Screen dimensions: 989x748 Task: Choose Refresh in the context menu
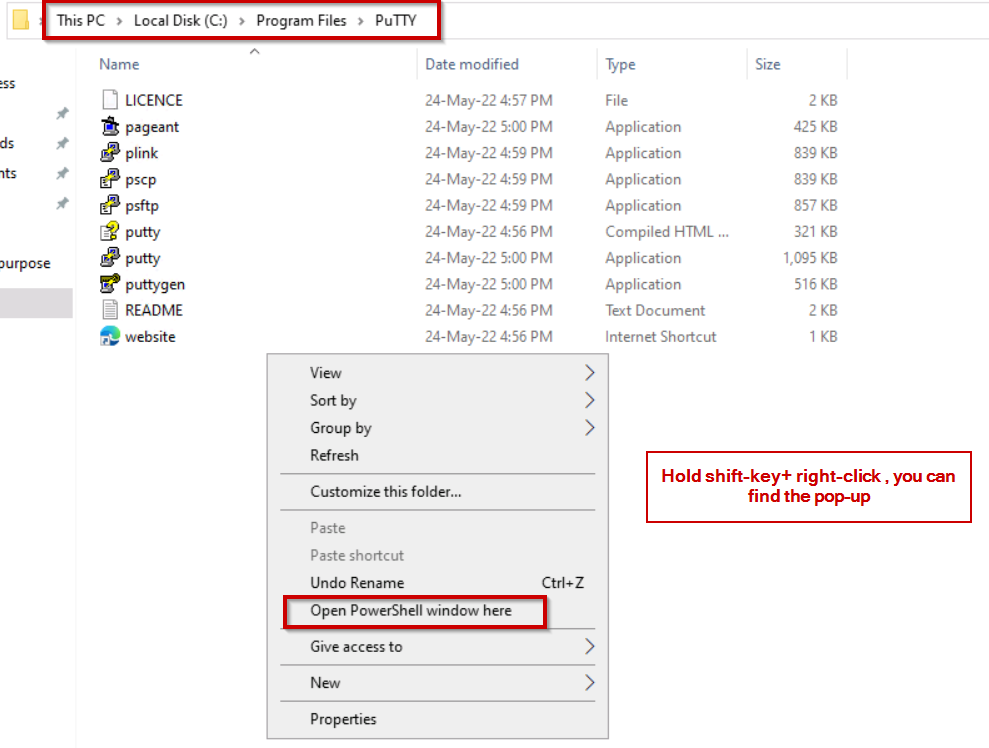(437, 455)
